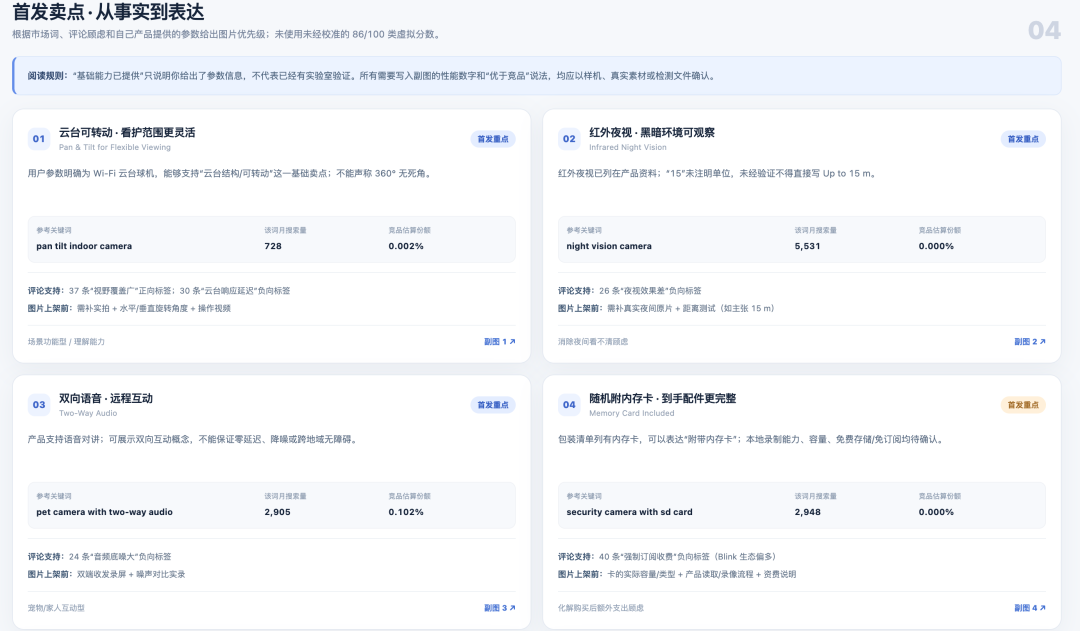Click footer tag 场景功能型 / 理解能力

66,342
